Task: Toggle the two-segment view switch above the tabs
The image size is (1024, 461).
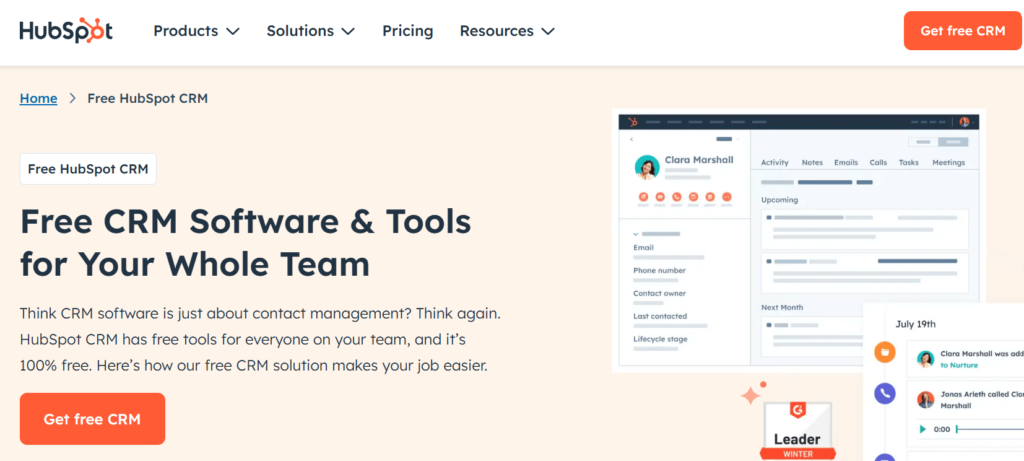Action: (x=938, y=142)
